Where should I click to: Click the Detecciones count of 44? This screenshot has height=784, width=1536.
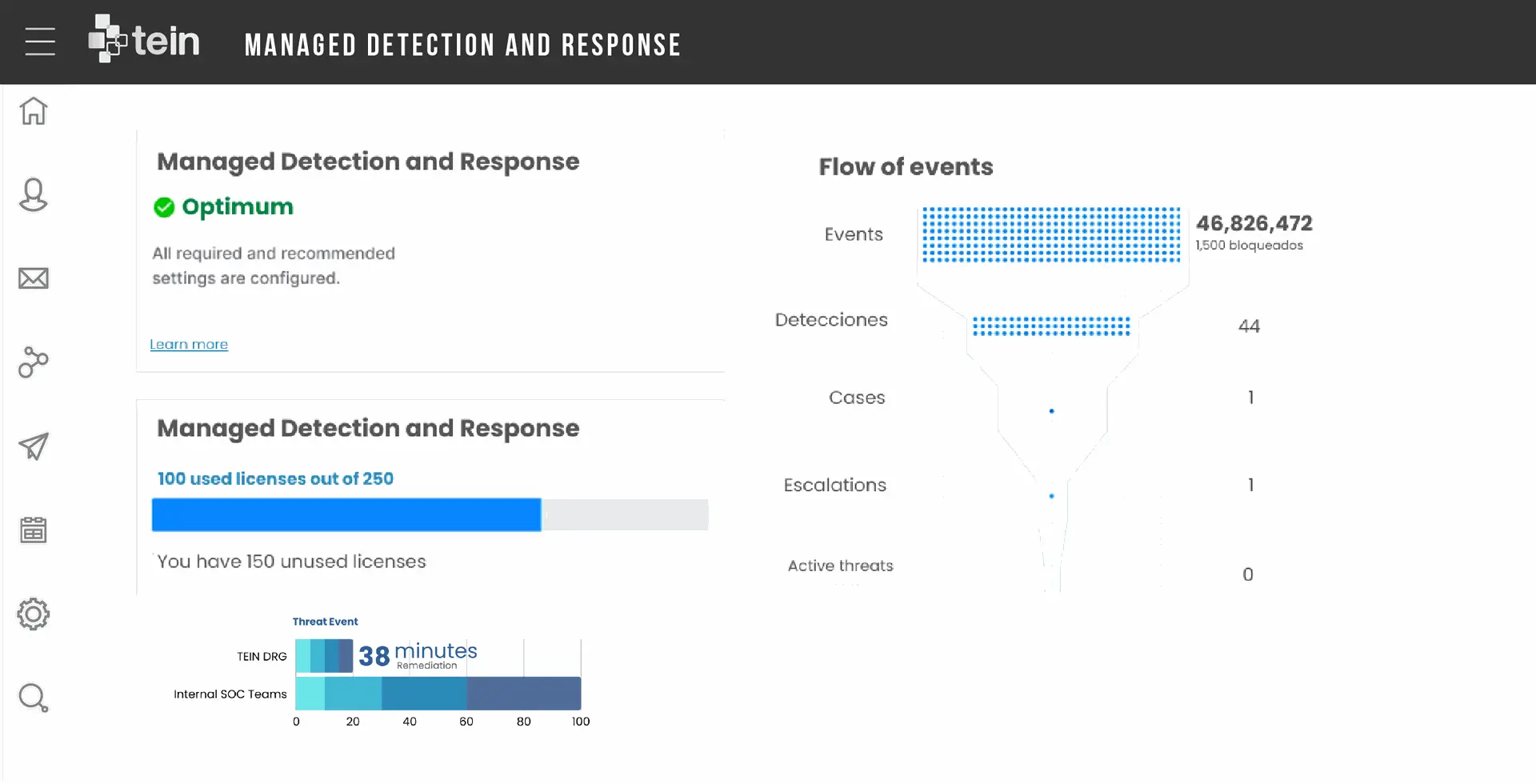(1249, 326)
